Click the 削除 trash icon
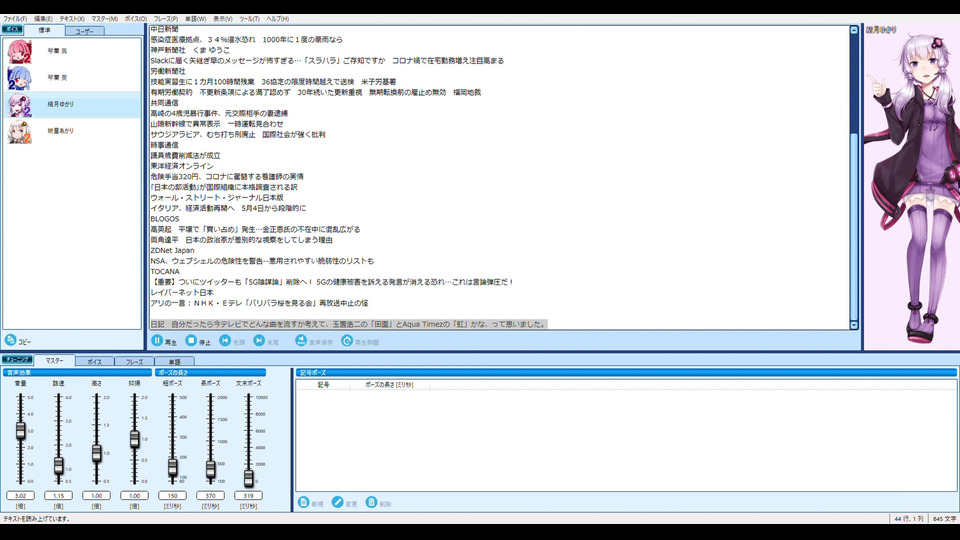 (x=371, y=502)
